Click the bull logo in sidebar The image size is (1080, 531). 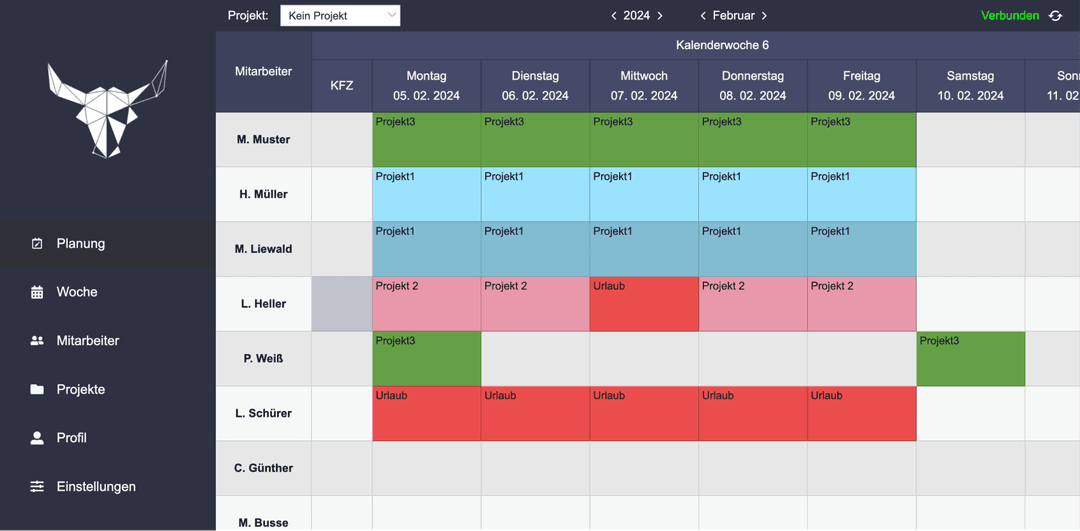click(x=107, y=109)
